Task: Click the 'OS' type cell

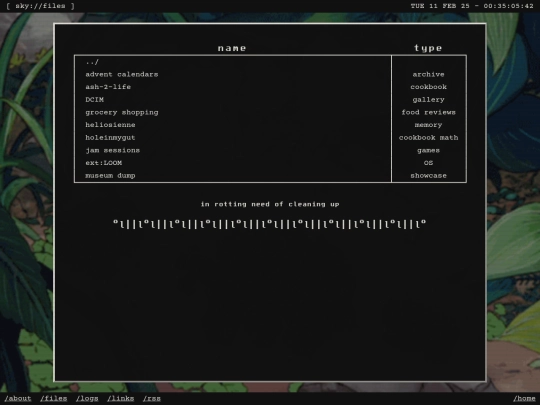Action: tap(428, 163)
